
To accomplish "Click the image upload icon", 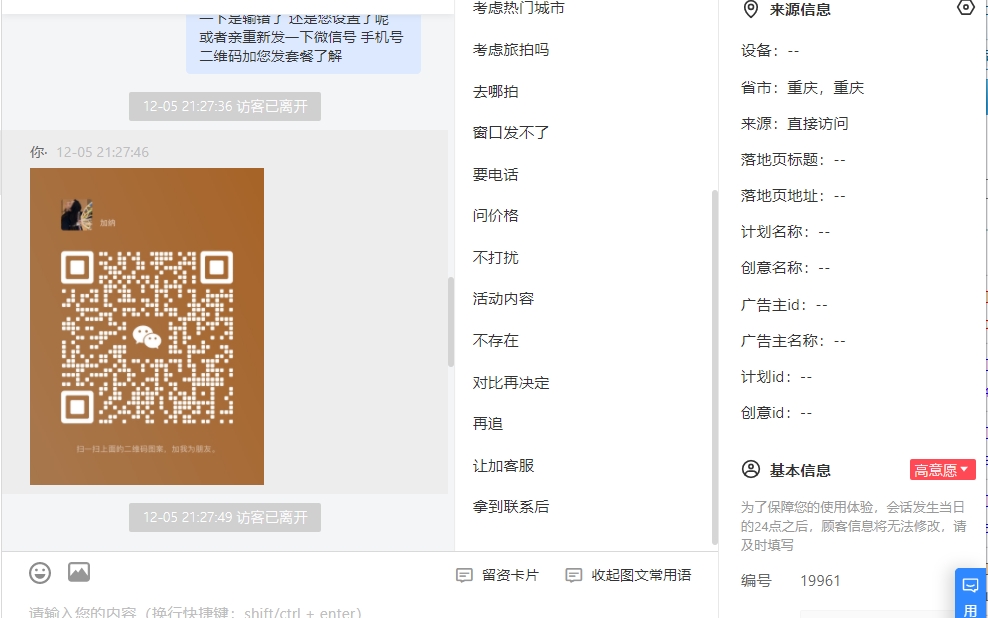I will [x=79, y=572].
